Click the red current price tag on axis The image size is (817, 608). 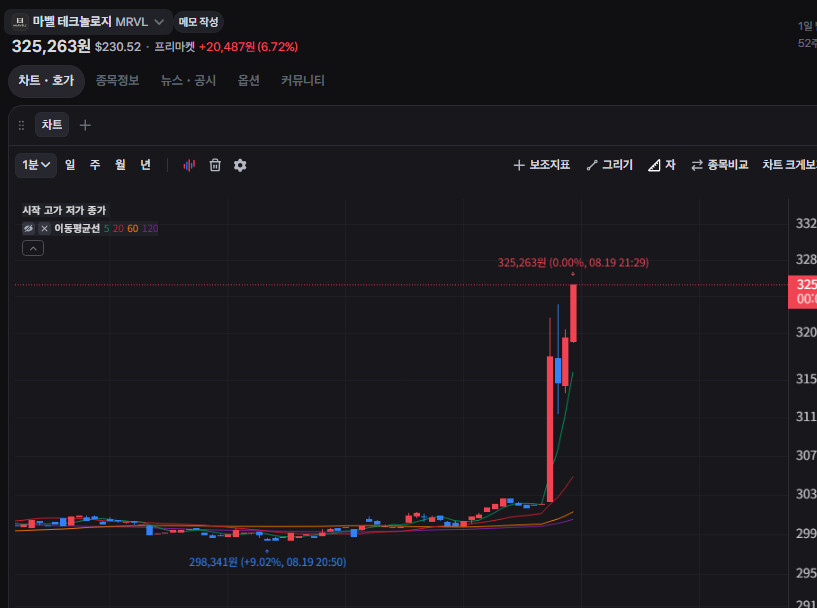coord(802,292)
